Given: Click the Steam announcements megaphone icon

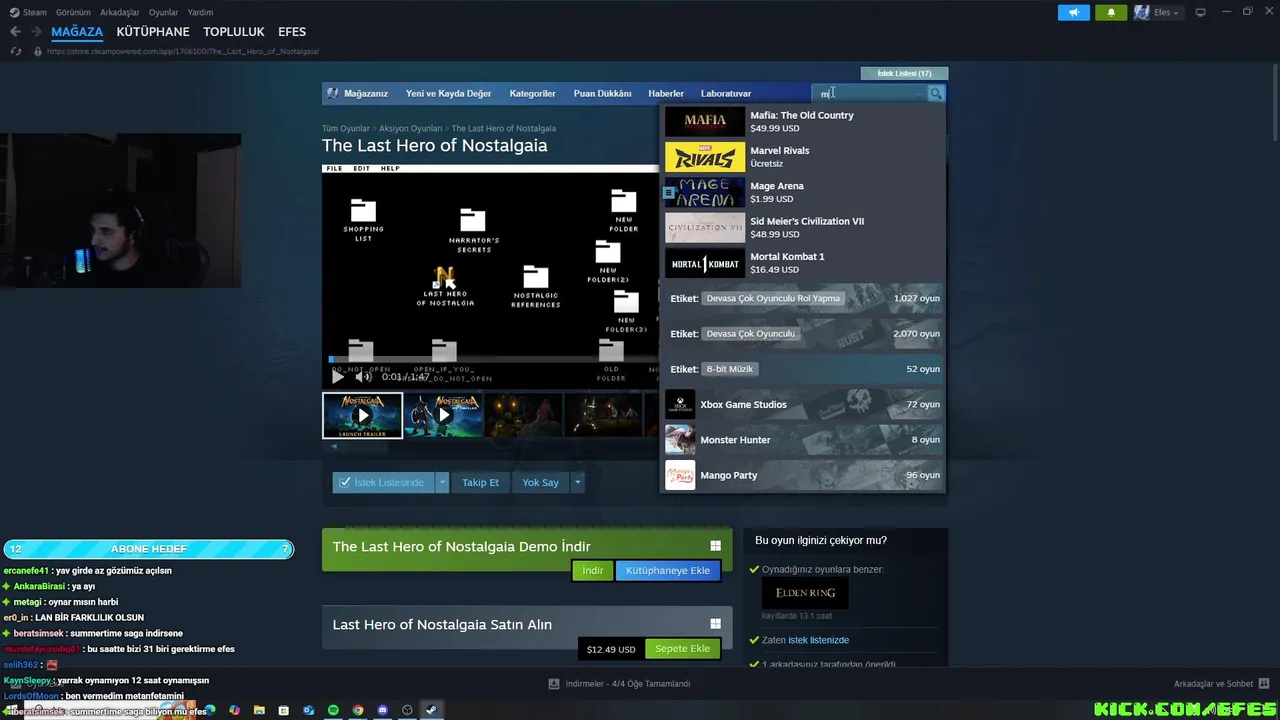Looking at the screenshot, I should (1073, 12).
